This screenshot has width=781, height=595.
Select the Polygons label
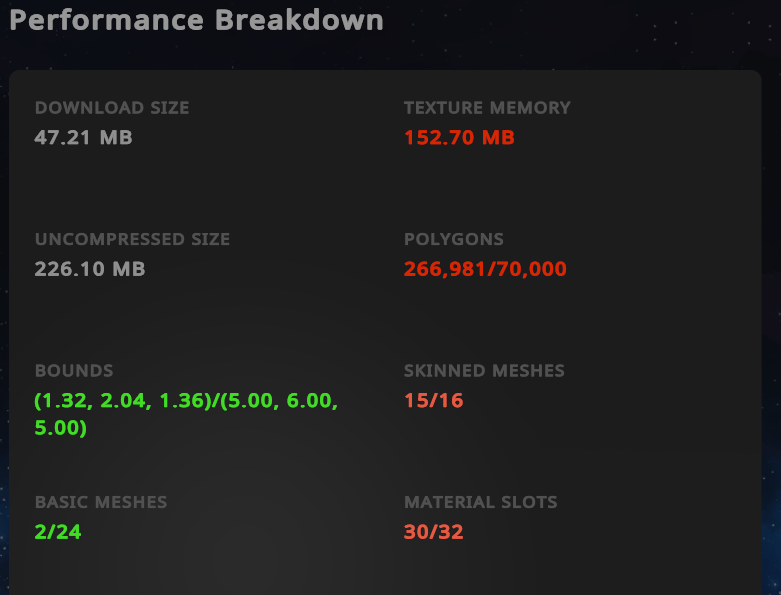(x=454, y=239)
